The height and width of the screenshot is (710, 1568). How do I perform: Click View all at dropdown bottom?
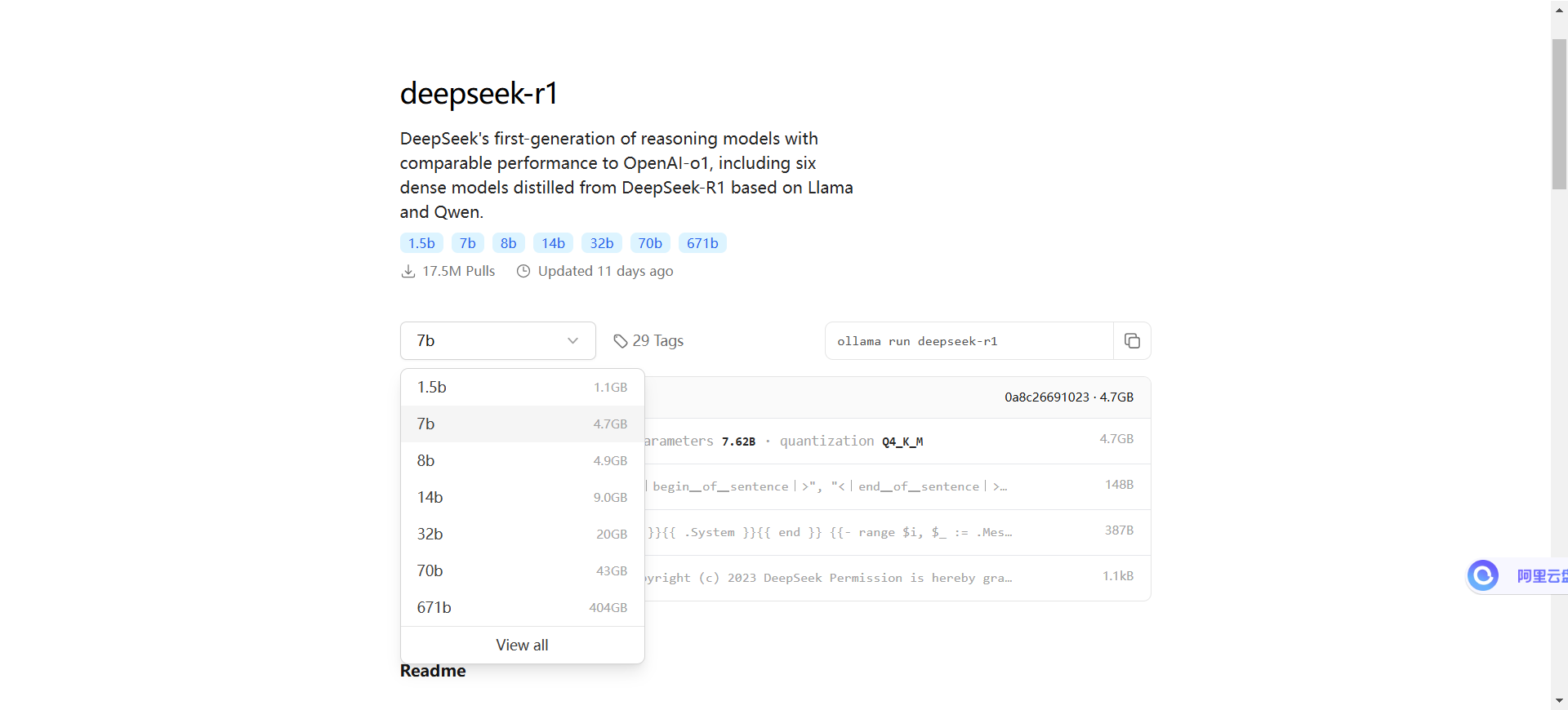coord(523,645)
